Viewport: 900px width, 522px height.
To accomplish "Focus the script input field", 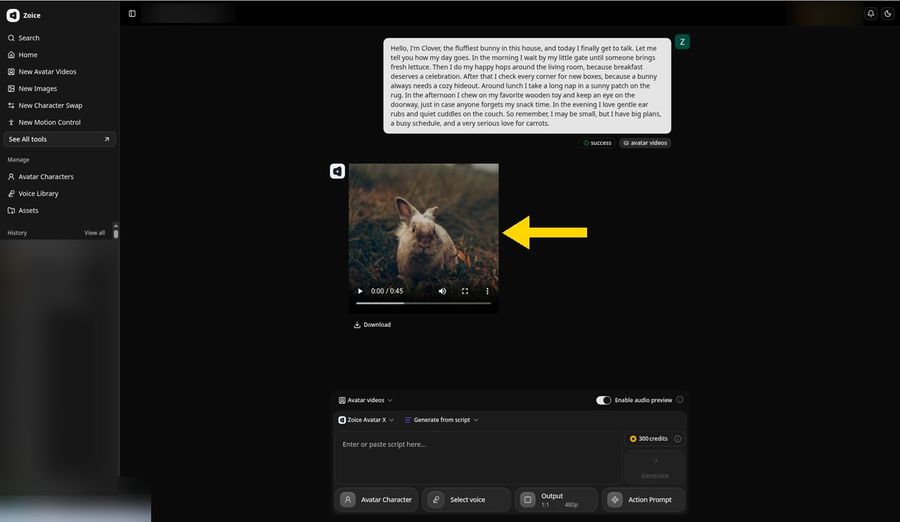I will [x=478, y=458].
